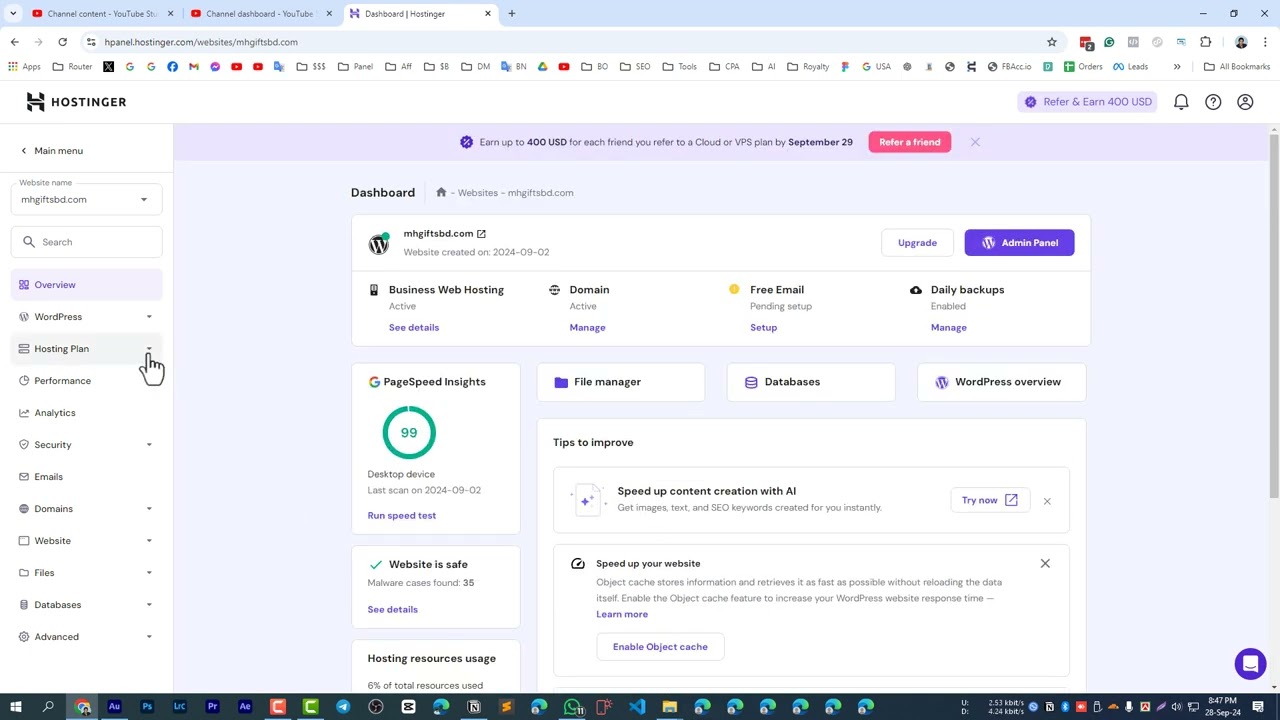1280x720 pixels.
Task: Expand the Website sidebar section
Action: coord(149,541)
